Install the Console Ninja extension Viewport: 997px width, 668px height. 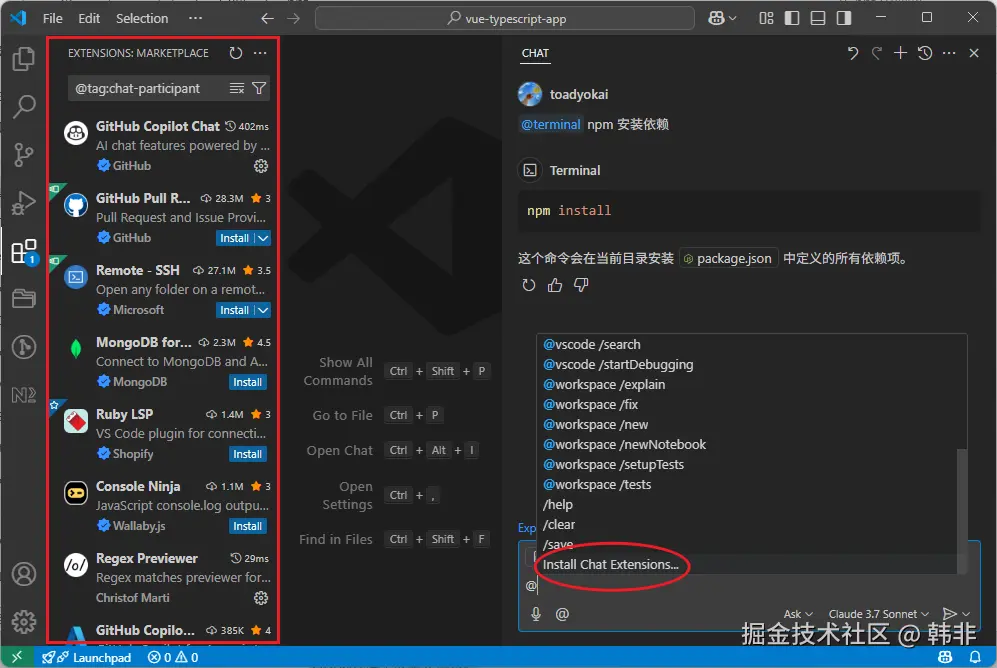point(247,526)
